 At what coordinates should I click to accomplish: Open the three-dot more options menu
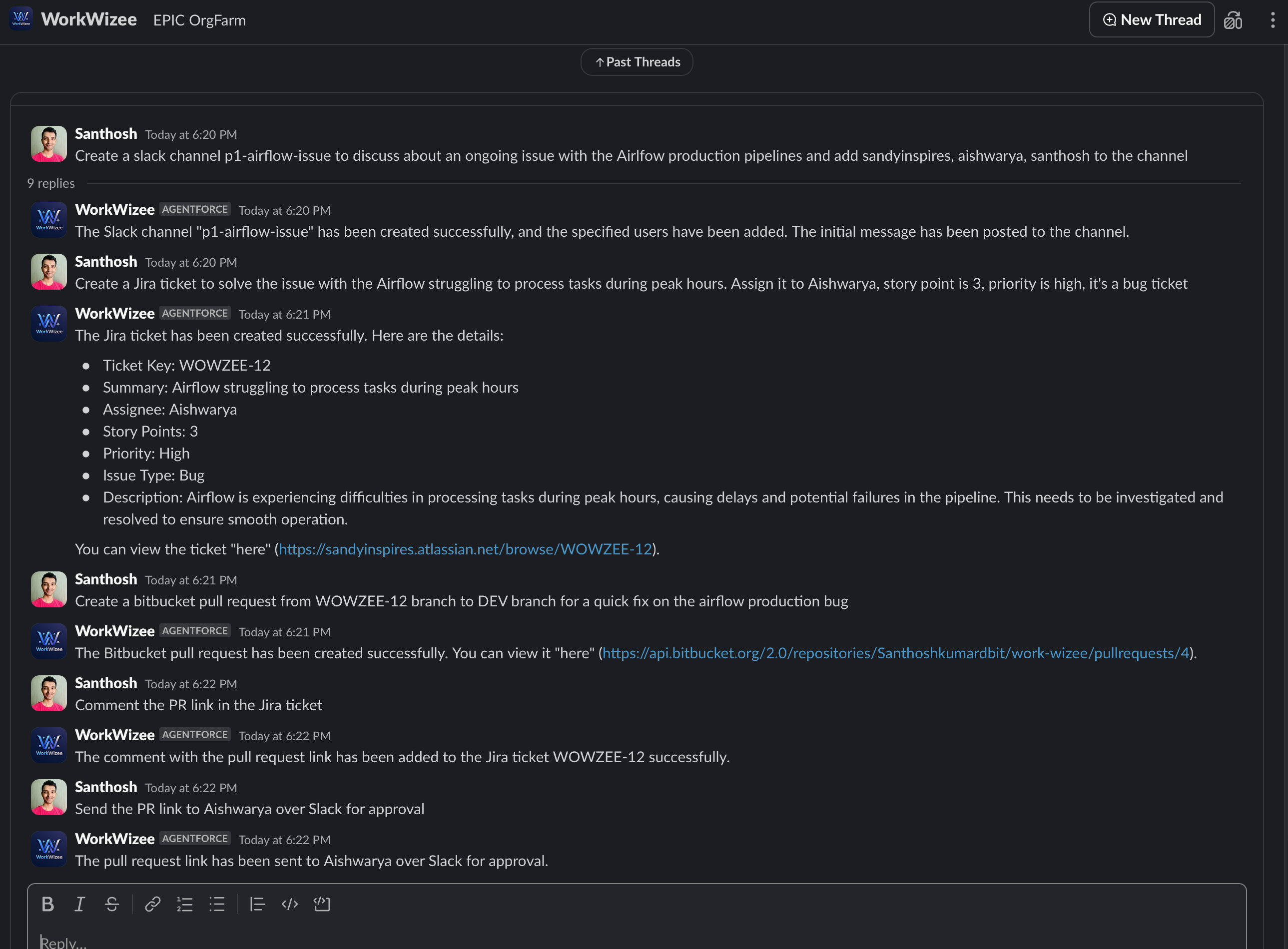tap(1273, 20)
